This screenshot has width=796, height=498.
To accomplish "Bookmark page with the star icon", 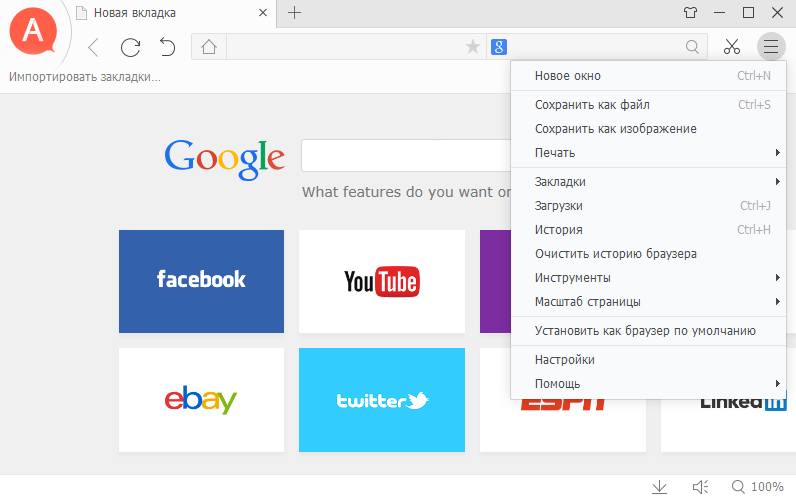I will coord(473,47).
